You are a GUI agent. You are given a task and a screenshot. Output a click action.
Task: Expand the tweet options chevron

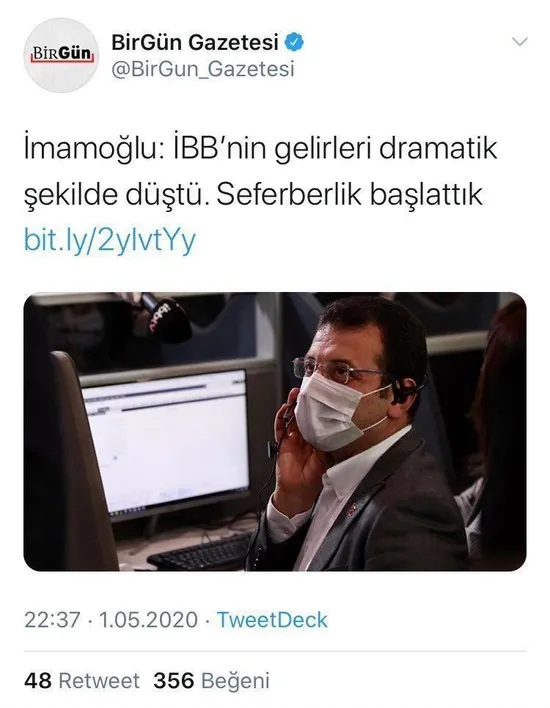[520, 42]
